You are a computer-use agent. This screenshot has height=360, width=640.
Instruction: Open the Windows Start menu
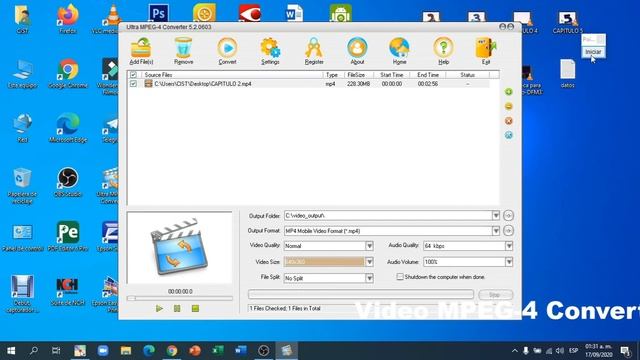coord(11,351)
